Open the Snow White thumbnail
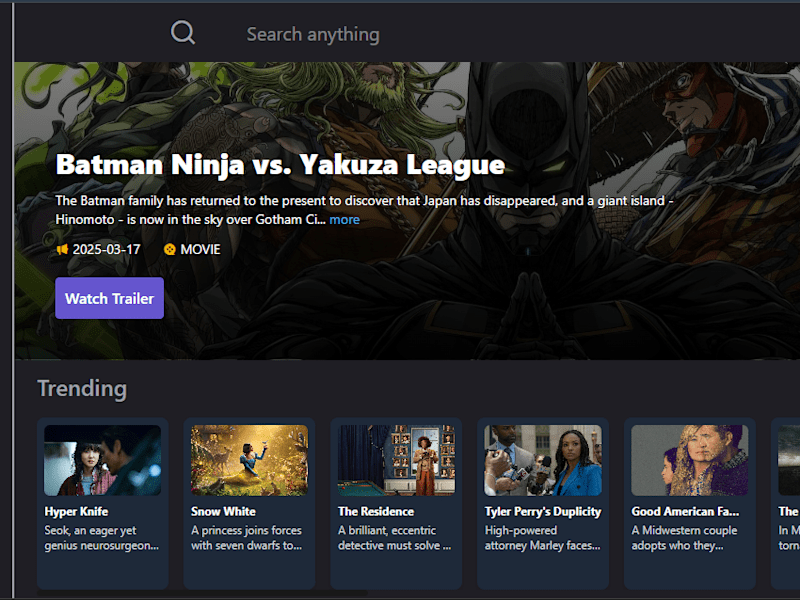 point(249,460)
